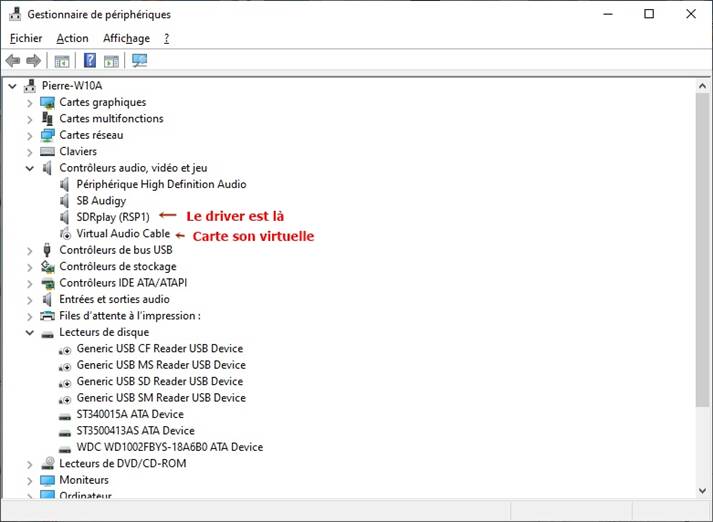The height and width of the screenshot is (522, 713).
Task: Open the Action menu
Action: [x=72, y=38]
